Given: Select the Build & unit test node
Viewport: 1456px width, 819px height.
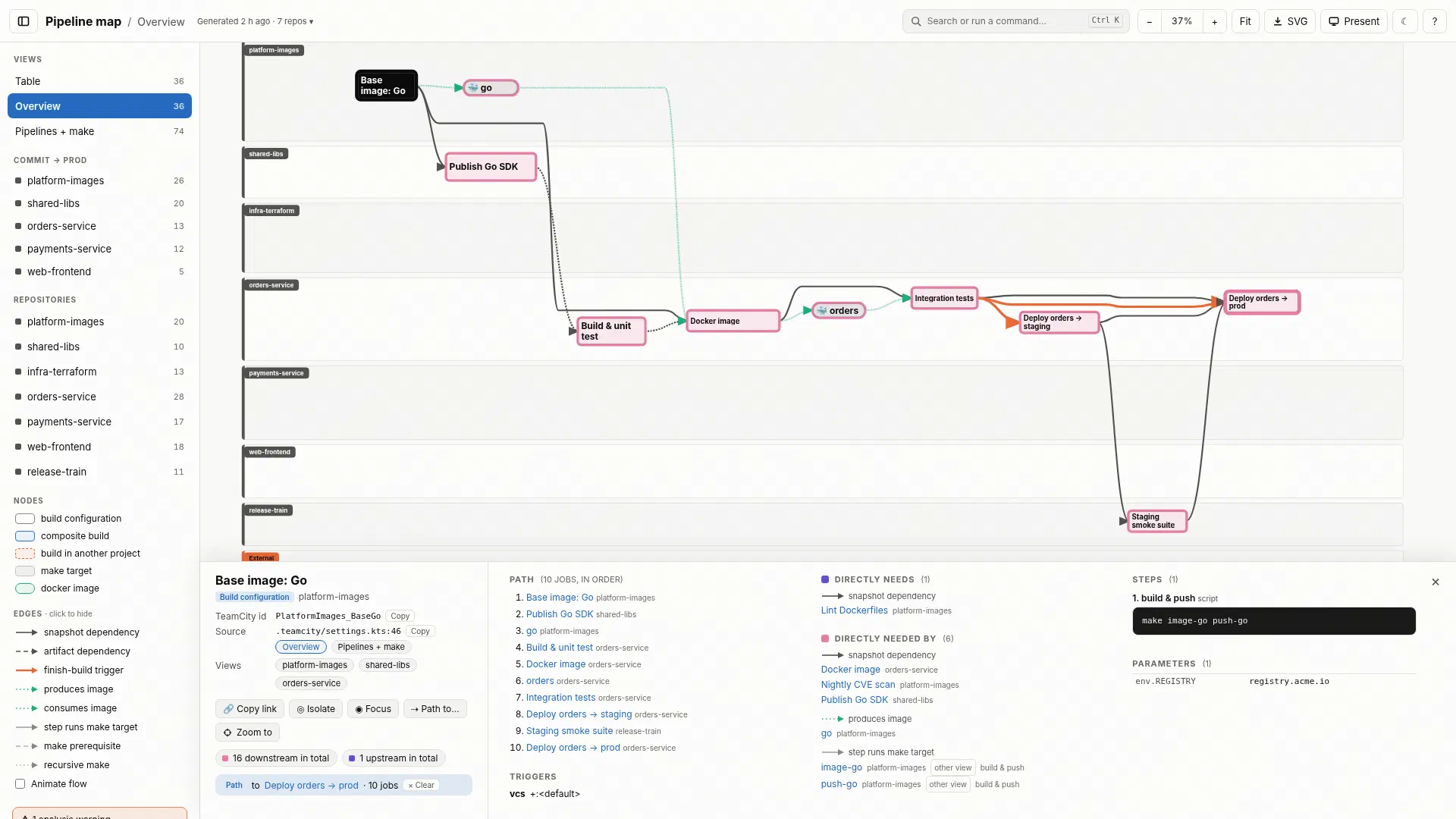Looking at the screenshot, I should (611, 331).
